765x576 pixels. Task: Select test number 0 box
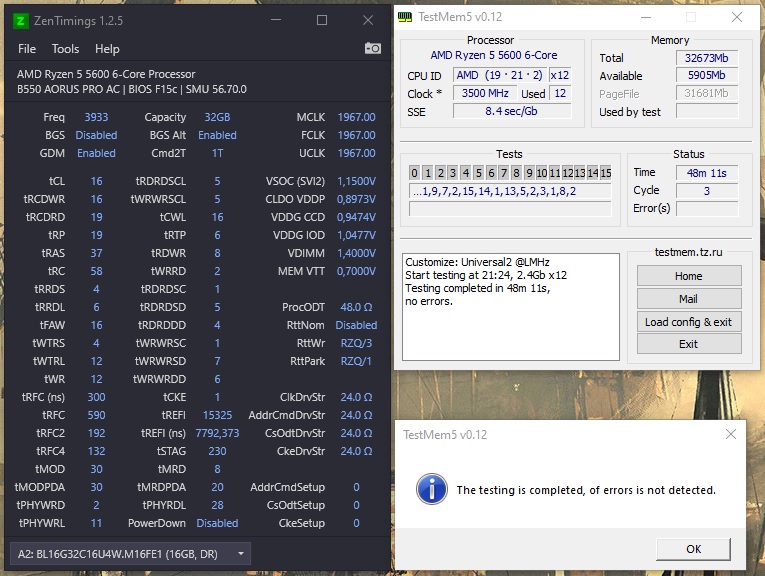[414, 173]
